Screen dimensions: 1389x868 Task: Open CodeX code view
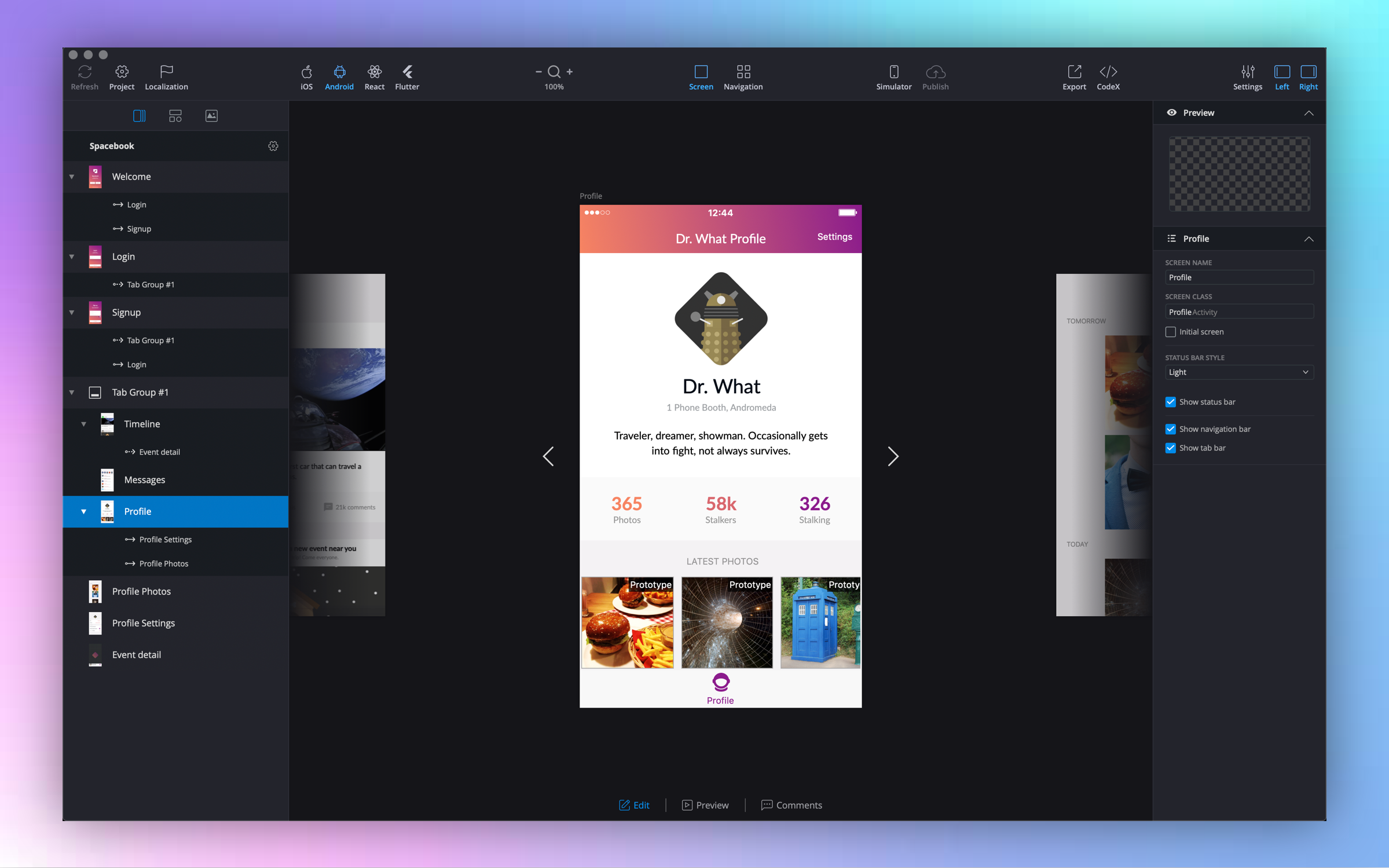(1108, 72)
